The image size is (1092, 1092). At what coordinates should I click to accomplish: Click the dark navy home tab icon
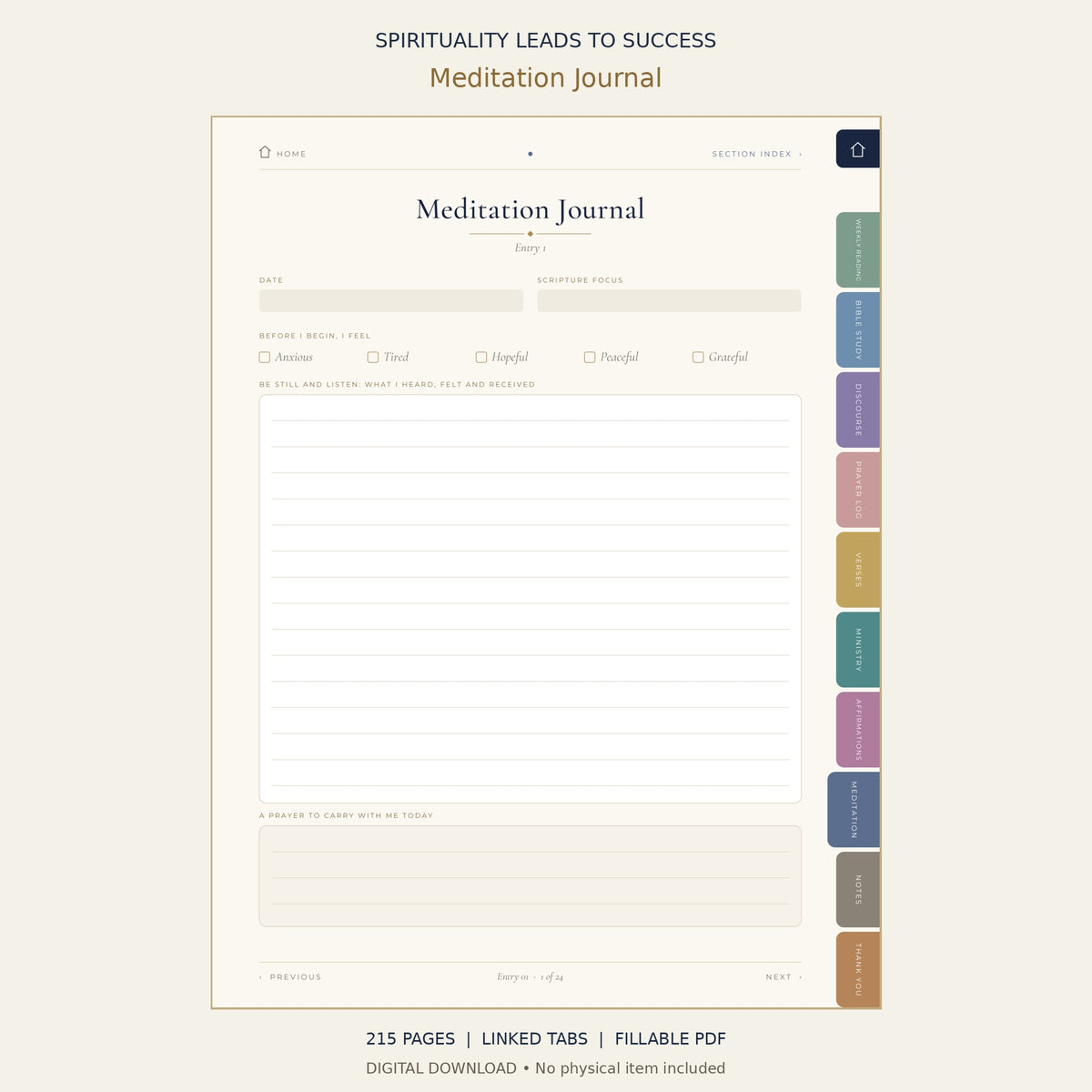[x=857, y=149]
